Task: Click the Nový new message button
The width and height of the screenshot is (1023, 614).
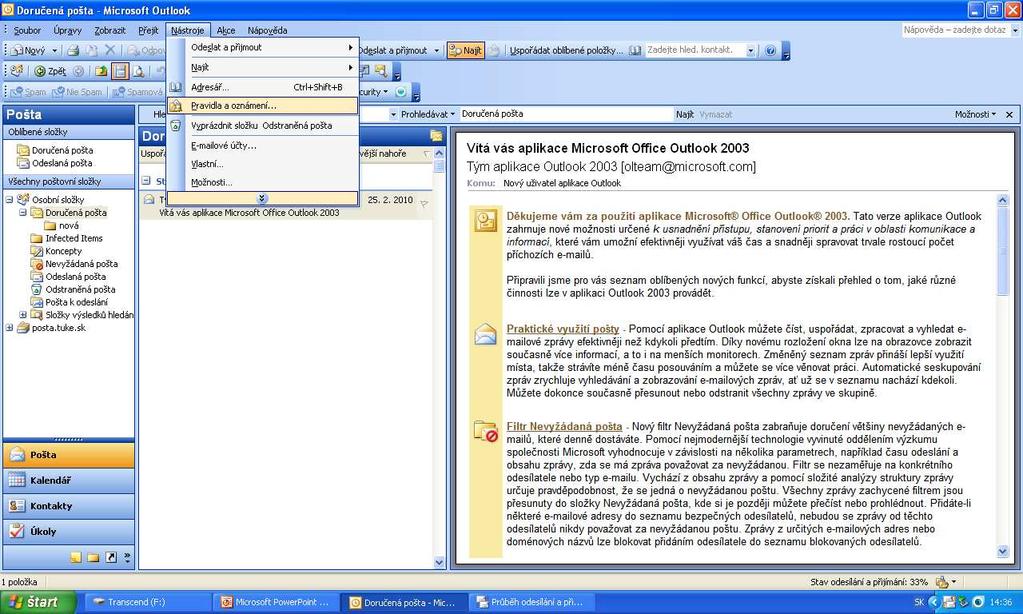Action: tap(28, 50)
